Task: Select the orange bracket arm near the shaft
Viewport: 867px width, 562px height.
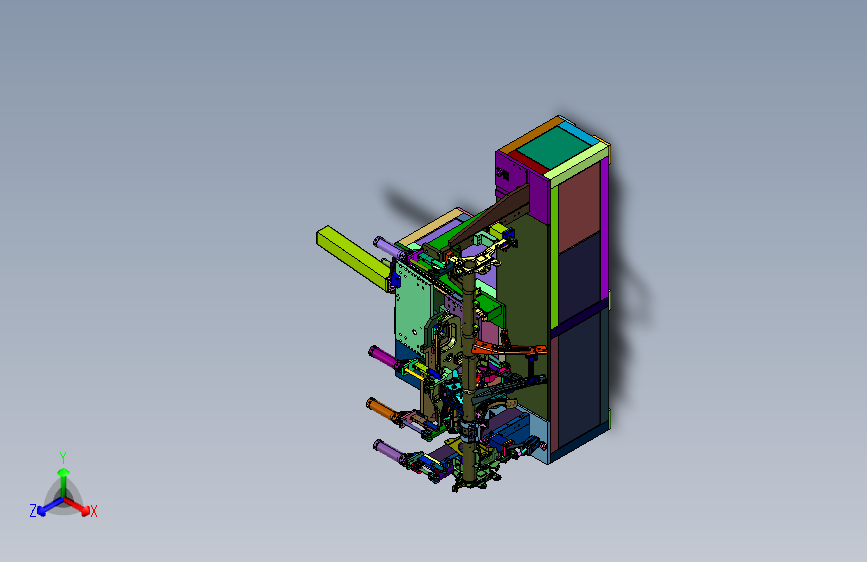Action: point(508,349)
